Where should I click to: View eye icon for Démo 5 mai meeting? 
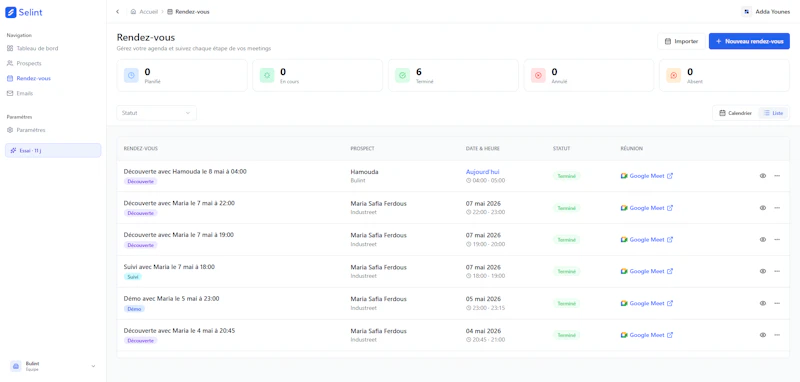point(763,303)
